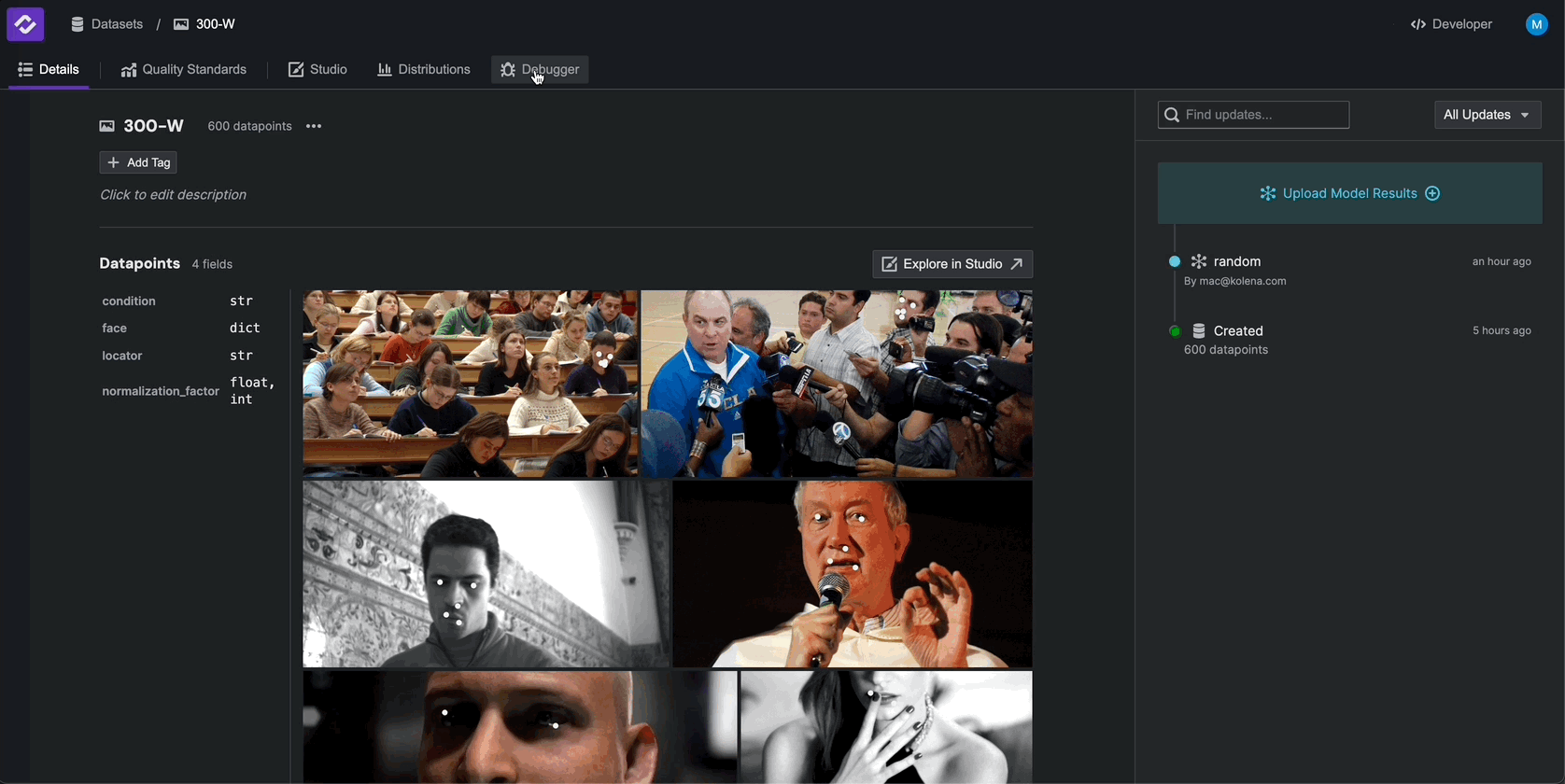Open the Developer menu
Viewport: 1565px width, 784px height.
(x=1452, y=24)
